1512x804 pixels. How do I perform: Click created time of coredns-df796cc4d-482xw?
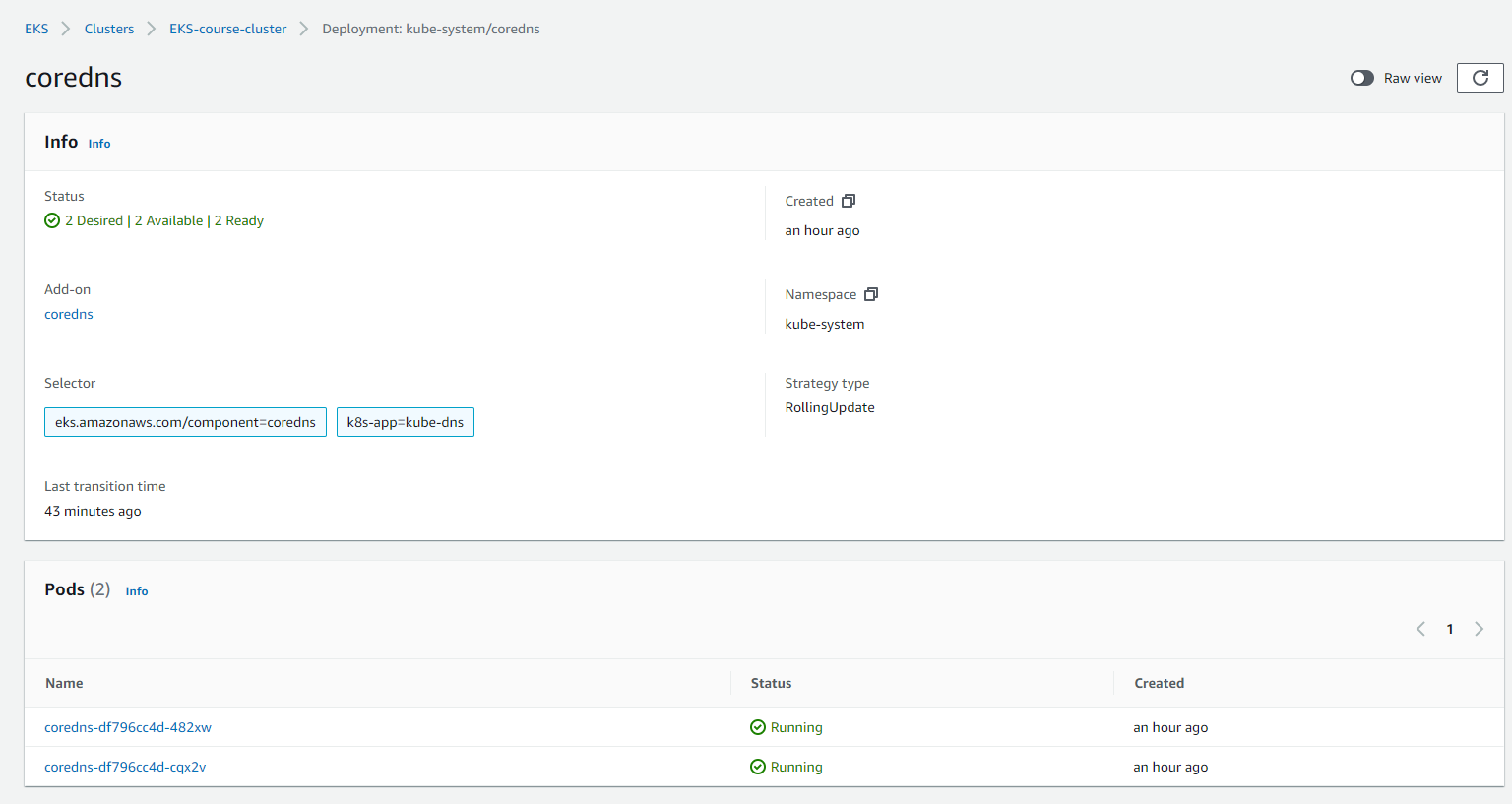1170,727
